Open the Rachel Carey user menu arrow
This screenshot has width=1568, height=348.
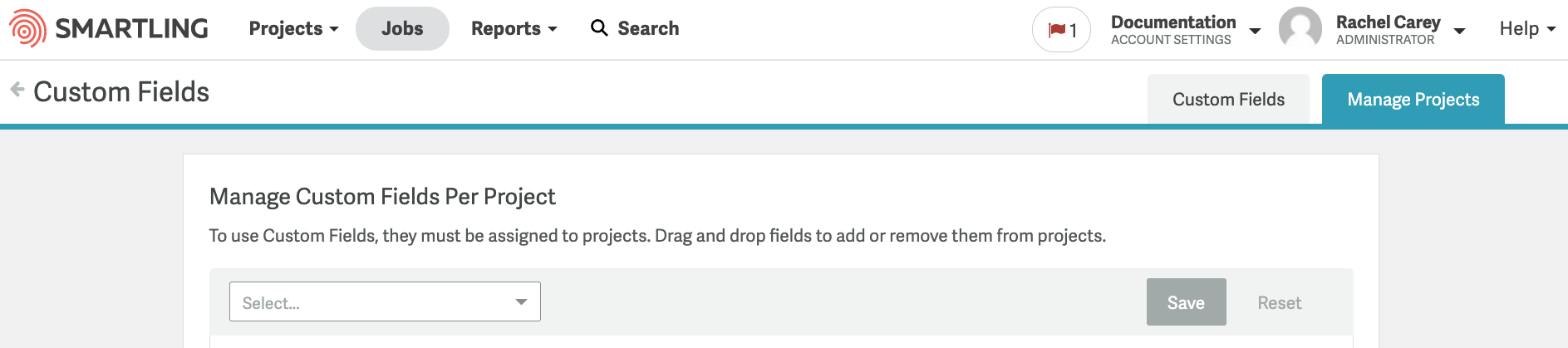[1459, 32]
